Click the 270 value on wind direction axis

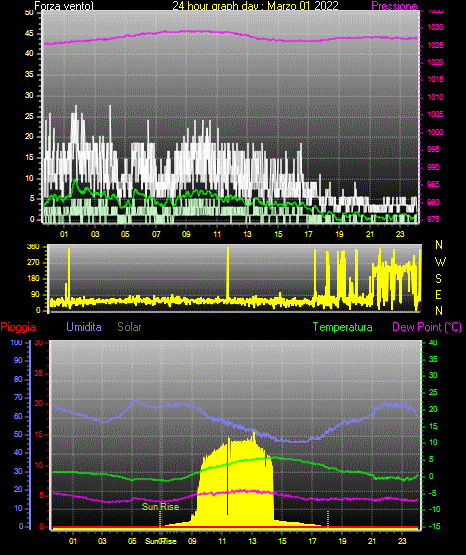33,263
